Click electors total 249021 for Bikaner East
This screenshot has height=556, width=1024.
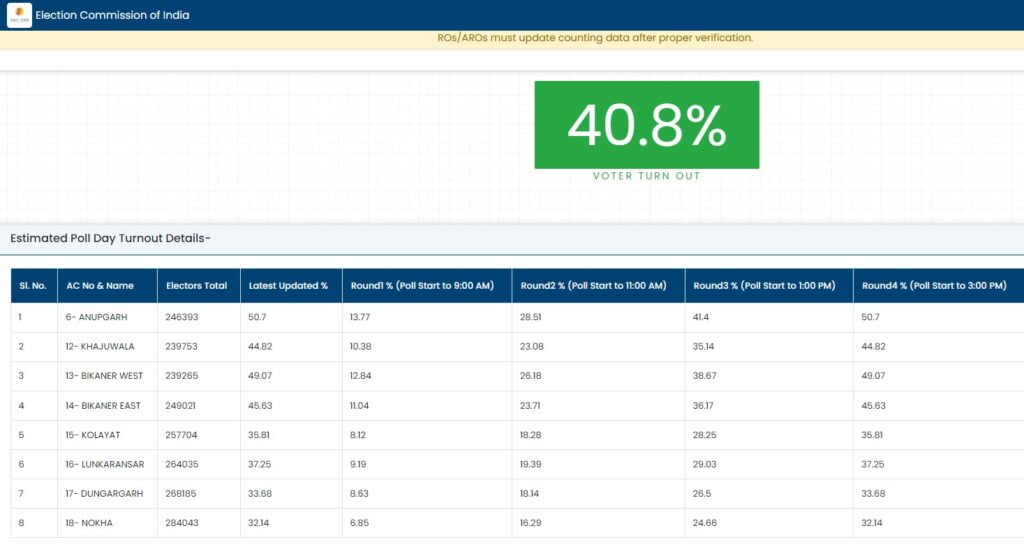click(180, 406)
